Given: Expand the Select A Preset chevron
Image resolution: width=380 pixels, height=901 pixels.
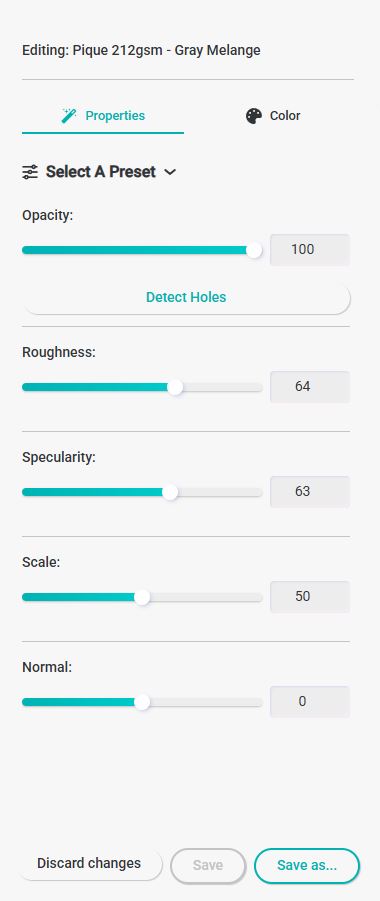Looking at the screenshot, I should pos(170,172).
